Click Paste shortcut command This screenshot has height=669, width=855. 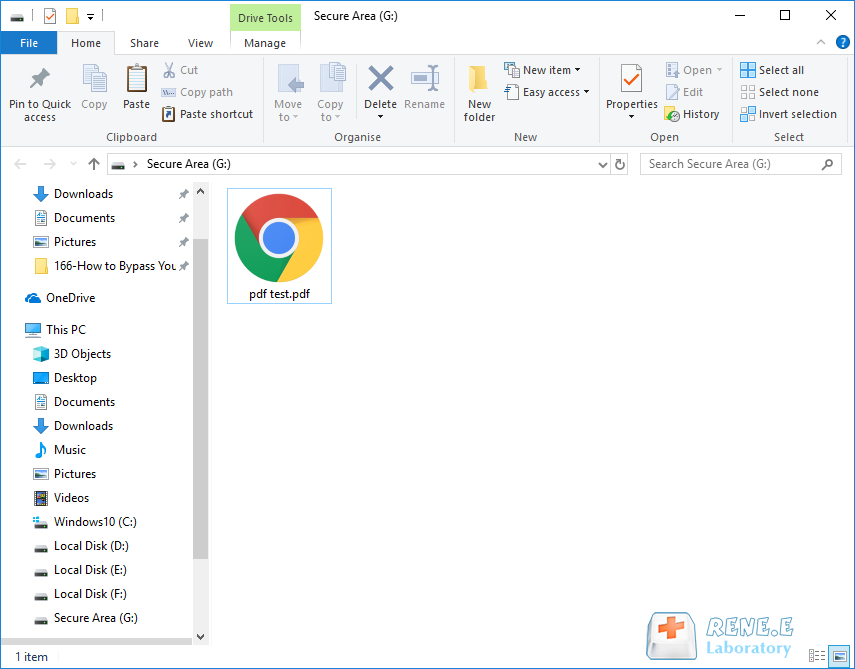208,114
